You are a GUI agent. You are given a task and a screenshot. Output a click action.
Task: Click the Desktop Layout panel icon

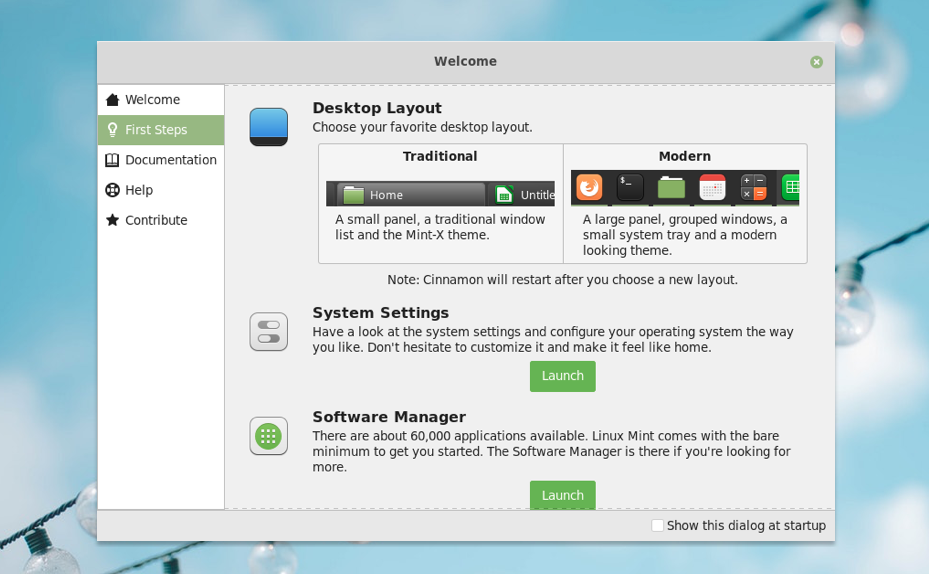click(x=268, y=127)
